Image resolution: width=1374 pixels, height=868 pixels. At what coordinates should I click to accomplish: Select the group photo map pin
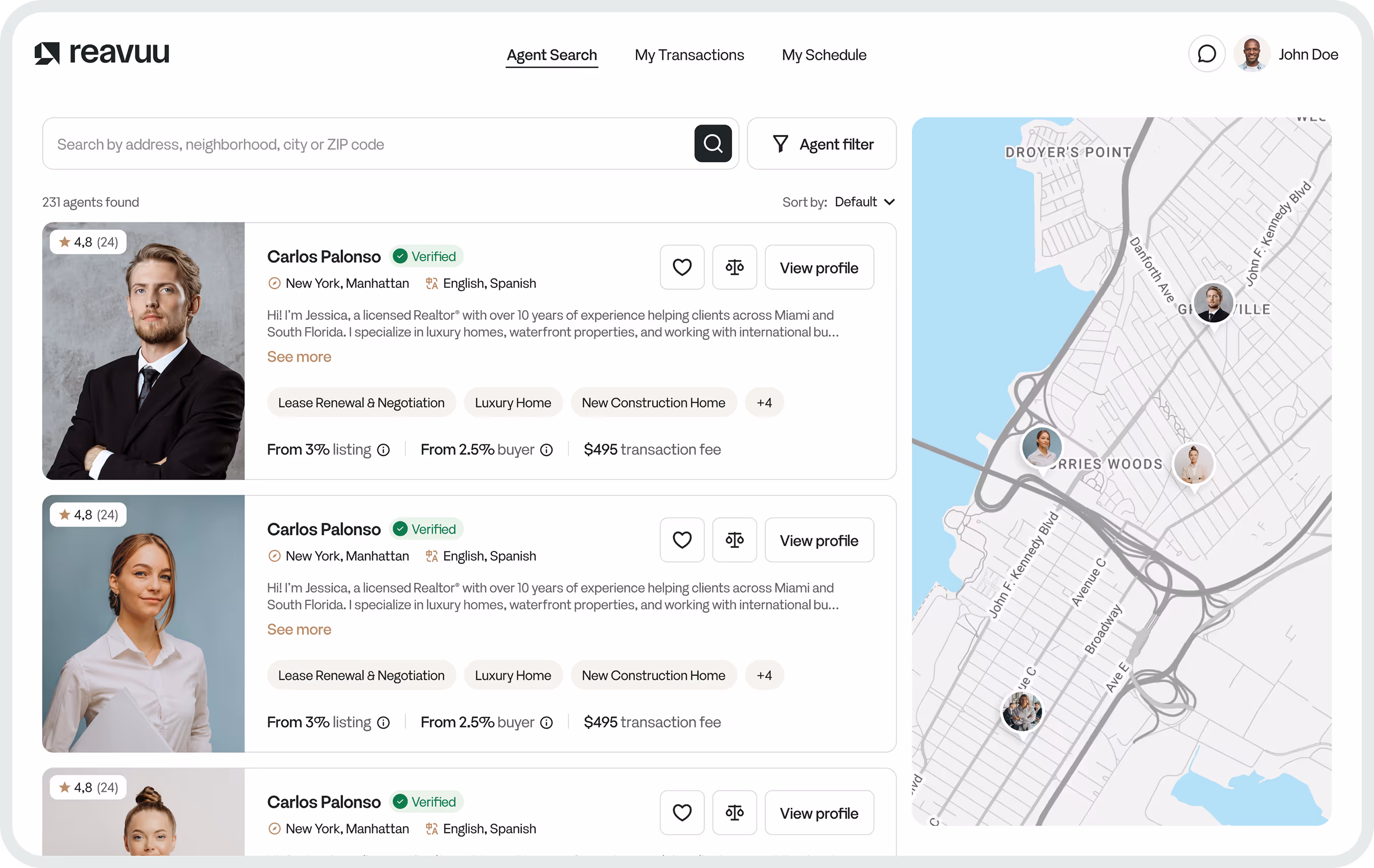(1022, 711)
